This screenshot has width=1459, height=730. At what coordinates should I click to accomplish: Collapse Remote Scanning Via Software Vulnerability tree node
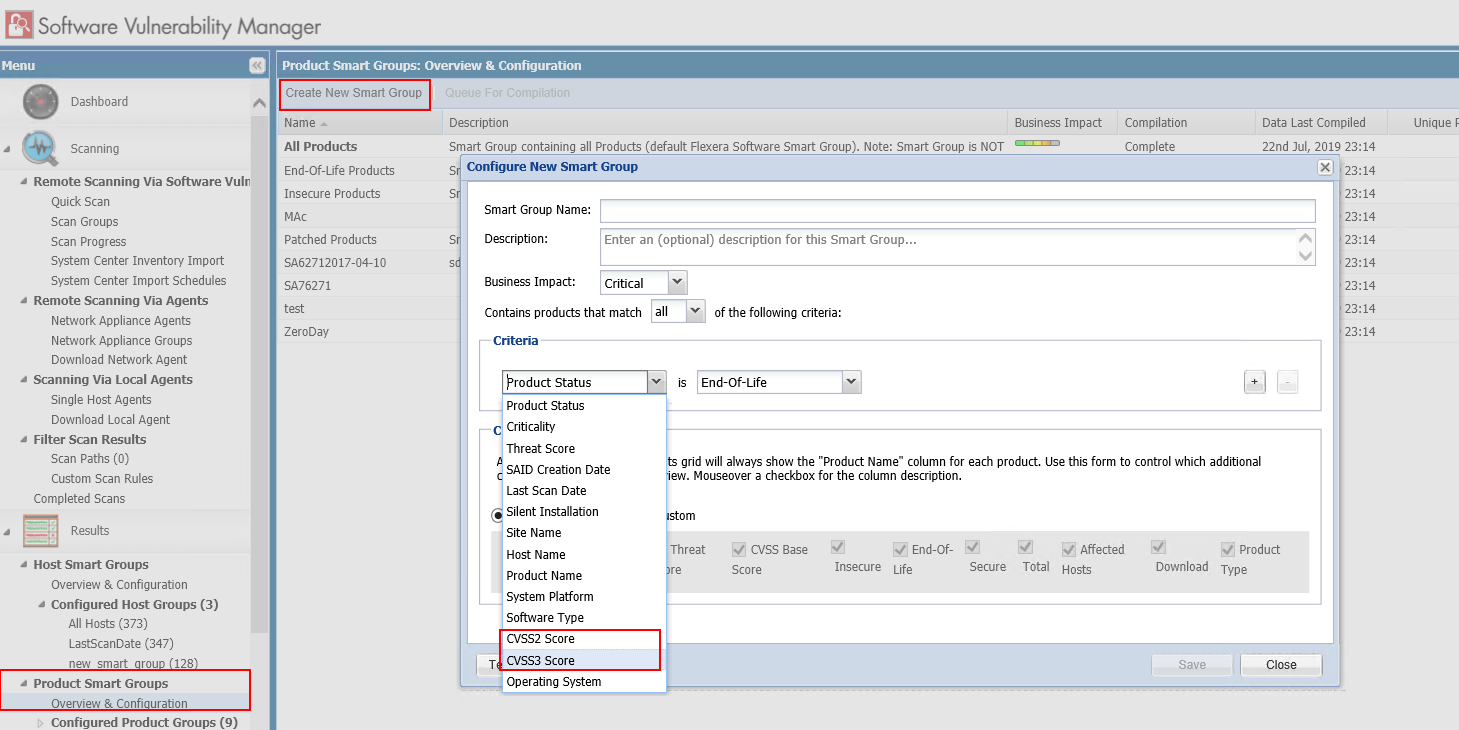(x=24, y=182)
